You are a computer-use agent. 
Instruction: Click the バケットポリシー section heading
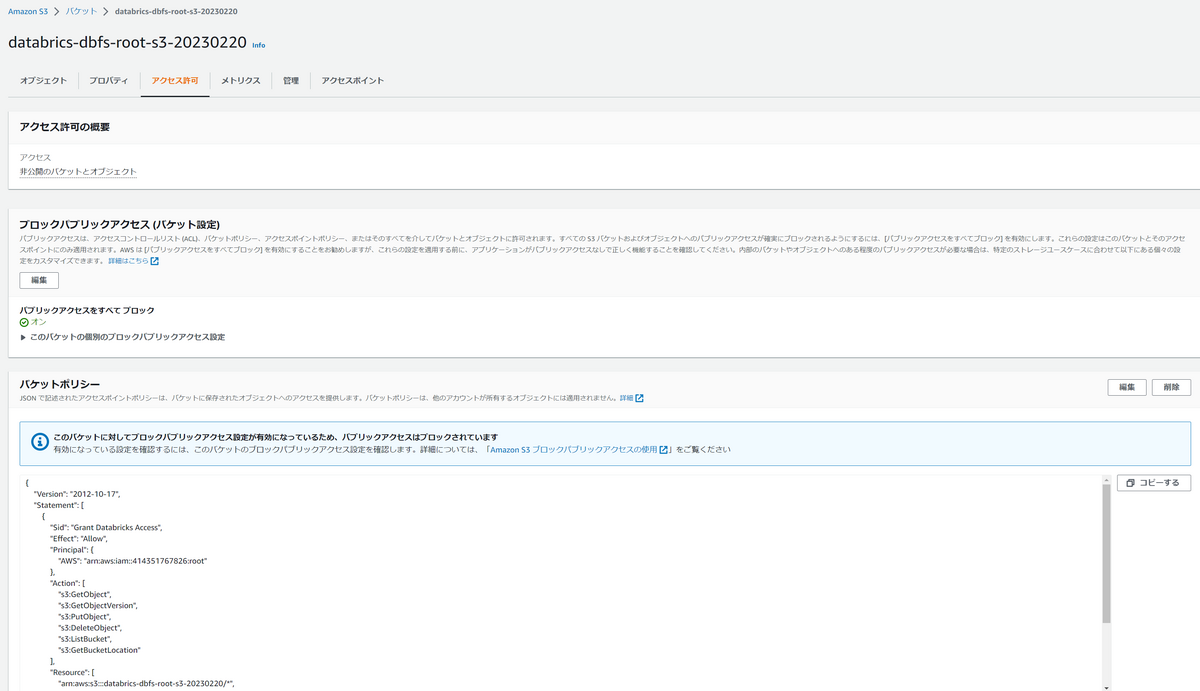(59, 383)
